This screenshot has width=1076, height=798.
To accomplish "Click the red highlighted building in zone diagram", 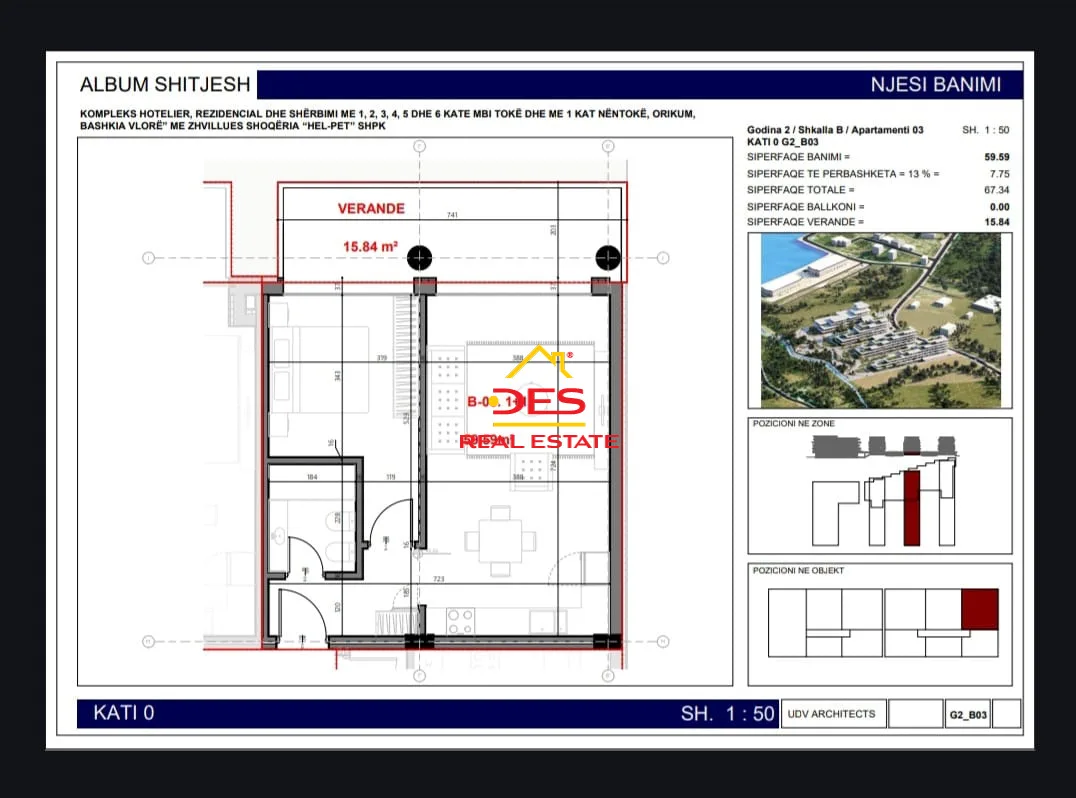I will tap(911, 508).
